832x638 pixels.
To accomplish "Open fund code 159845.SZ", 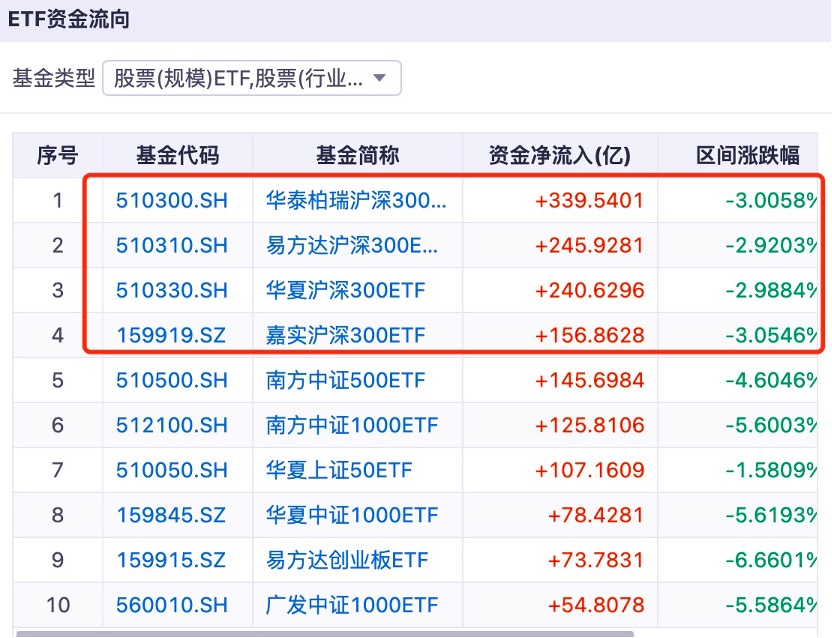I will pyautogui.click(x=171, y=515).
